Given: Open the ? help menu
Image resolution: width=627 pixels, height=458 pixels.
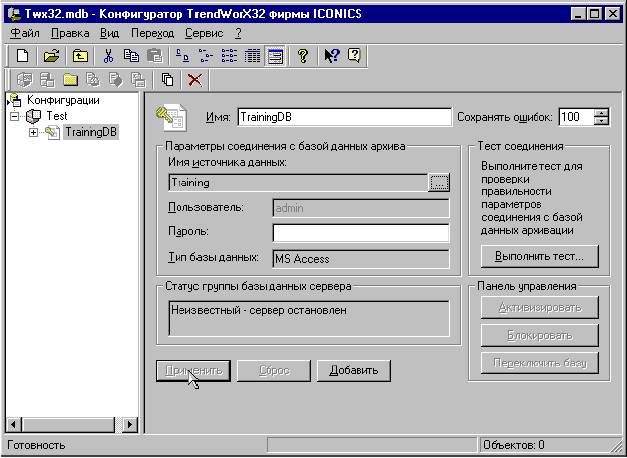Looking at the screenshot, I should 238,33.
